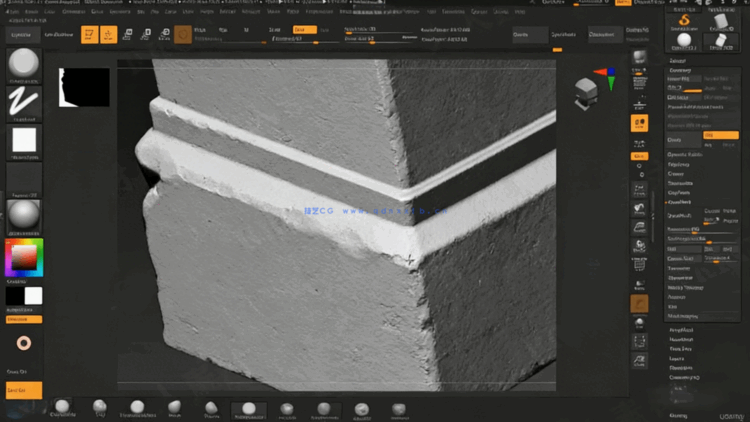Click the Del Lower button
This screenshot has height=422, width=750.
pyautogui.click(x=684, y=98)
